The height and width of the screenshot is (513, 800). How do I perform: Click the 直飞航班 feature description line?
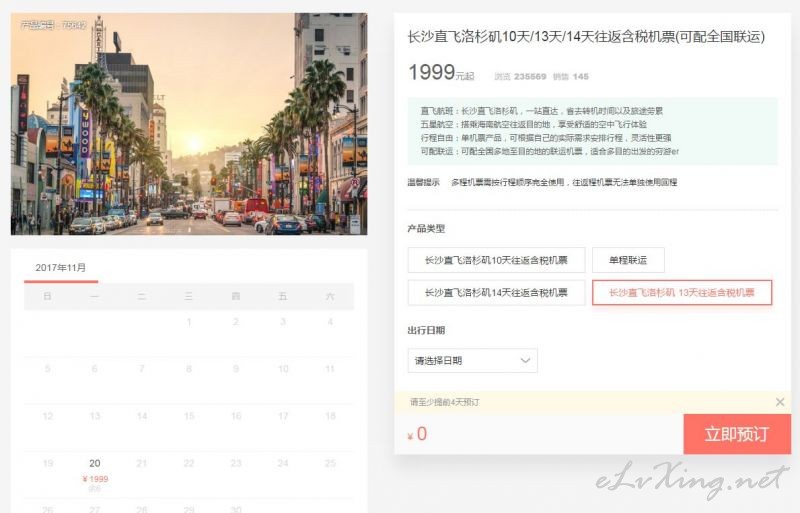(x=541, y=111)
